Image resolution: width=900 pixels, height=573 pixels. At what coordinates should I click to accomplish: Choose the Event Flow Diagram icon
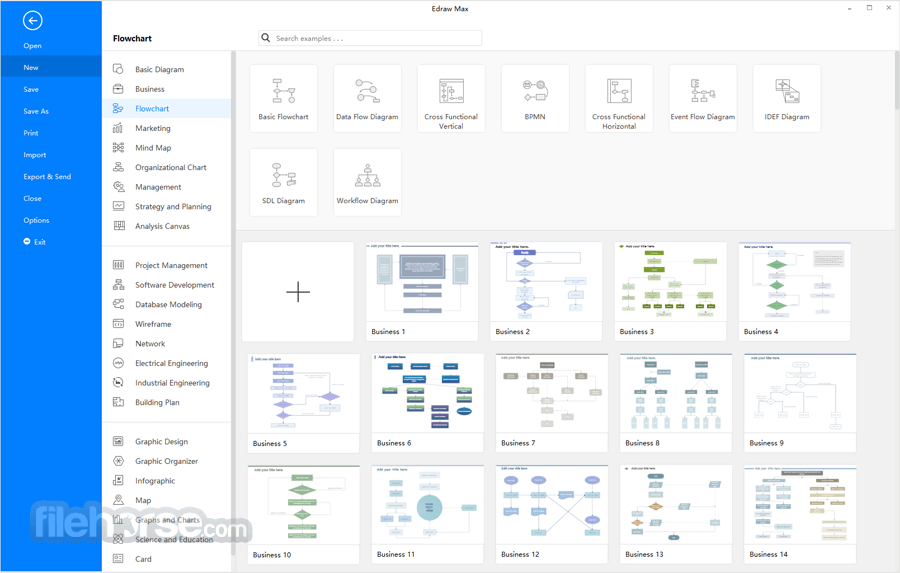coord(703,91)
